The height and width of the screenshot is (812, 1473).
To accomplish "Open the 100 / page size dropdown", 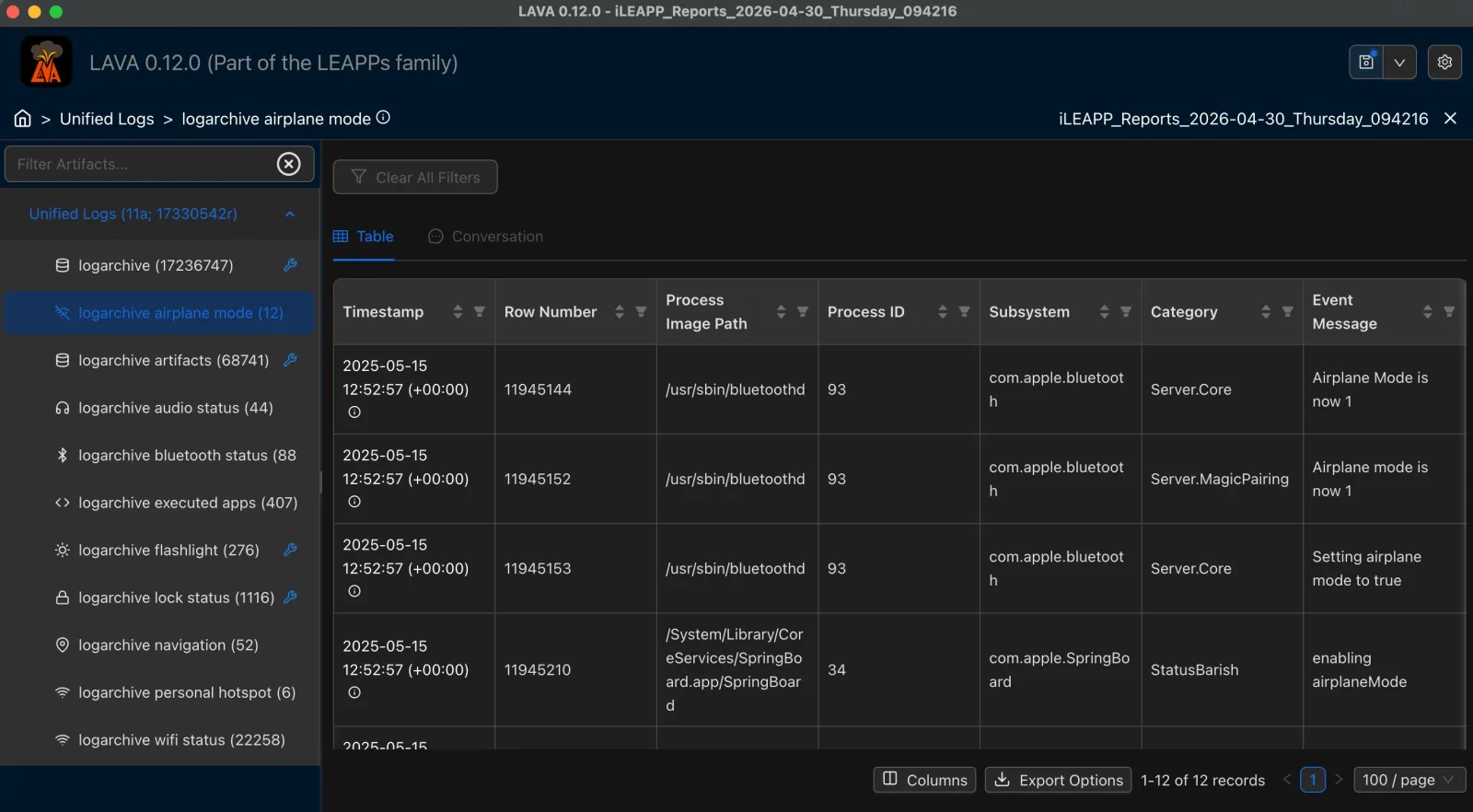I will [1409, 780].
